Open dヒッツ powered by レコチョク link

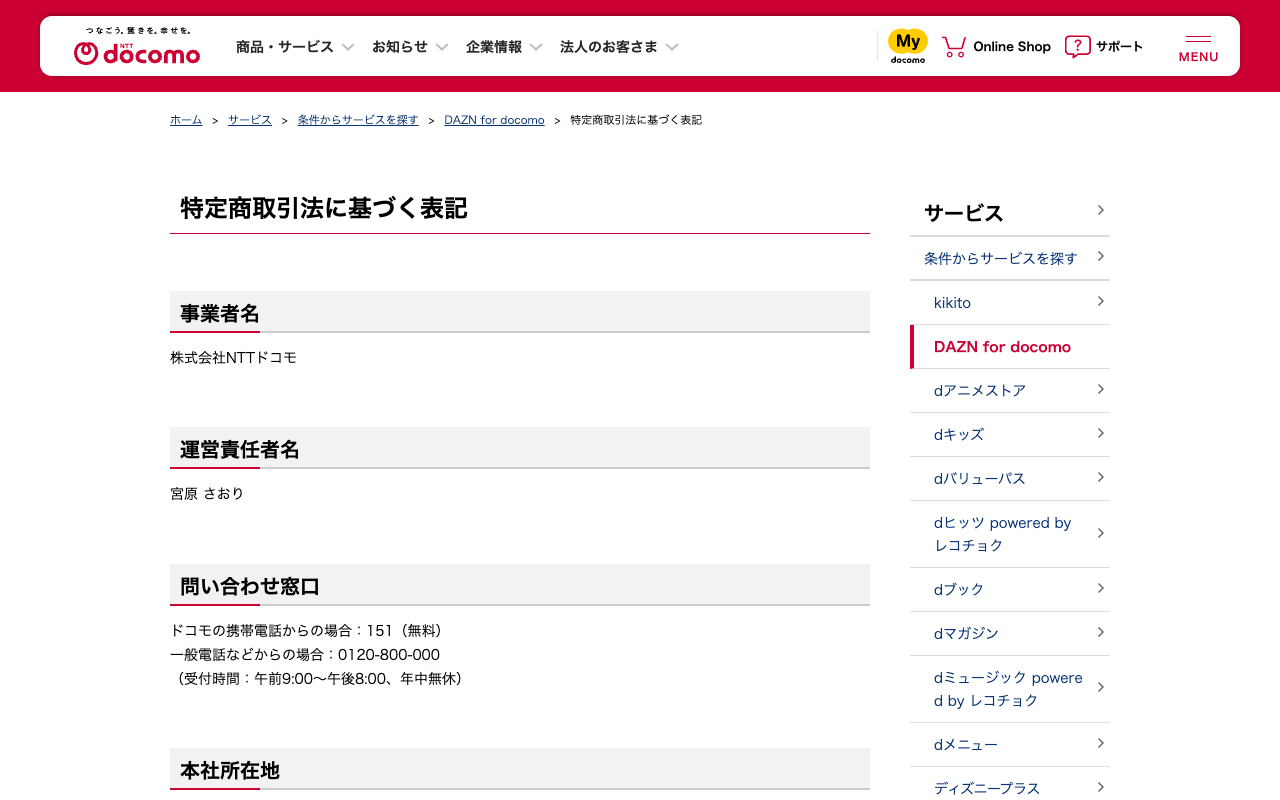tap(1010, 534)
